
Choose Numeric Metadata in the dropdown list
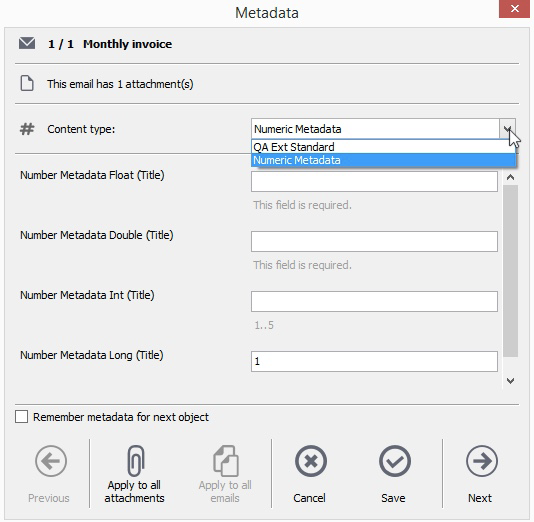[x=383, y=160]
